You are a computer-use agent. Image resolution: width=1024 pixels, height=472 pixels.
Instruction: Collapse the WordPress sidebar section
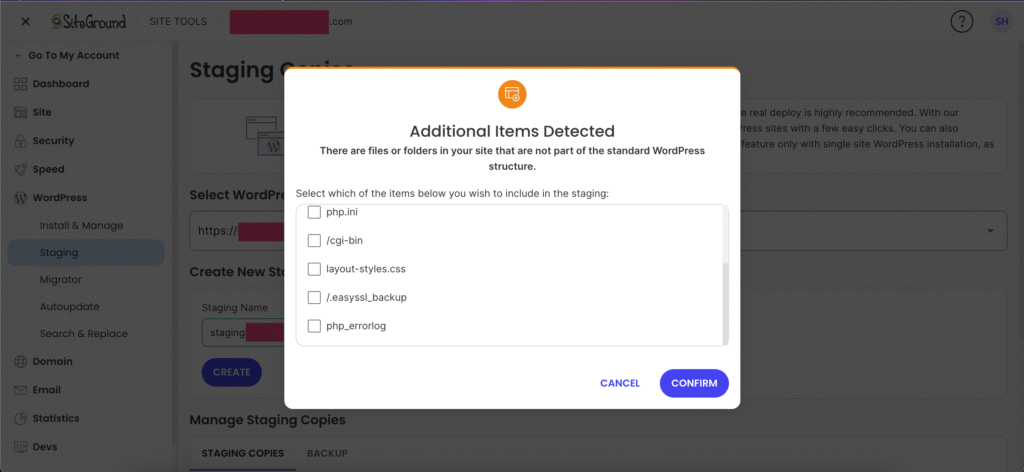pos(59,198)
